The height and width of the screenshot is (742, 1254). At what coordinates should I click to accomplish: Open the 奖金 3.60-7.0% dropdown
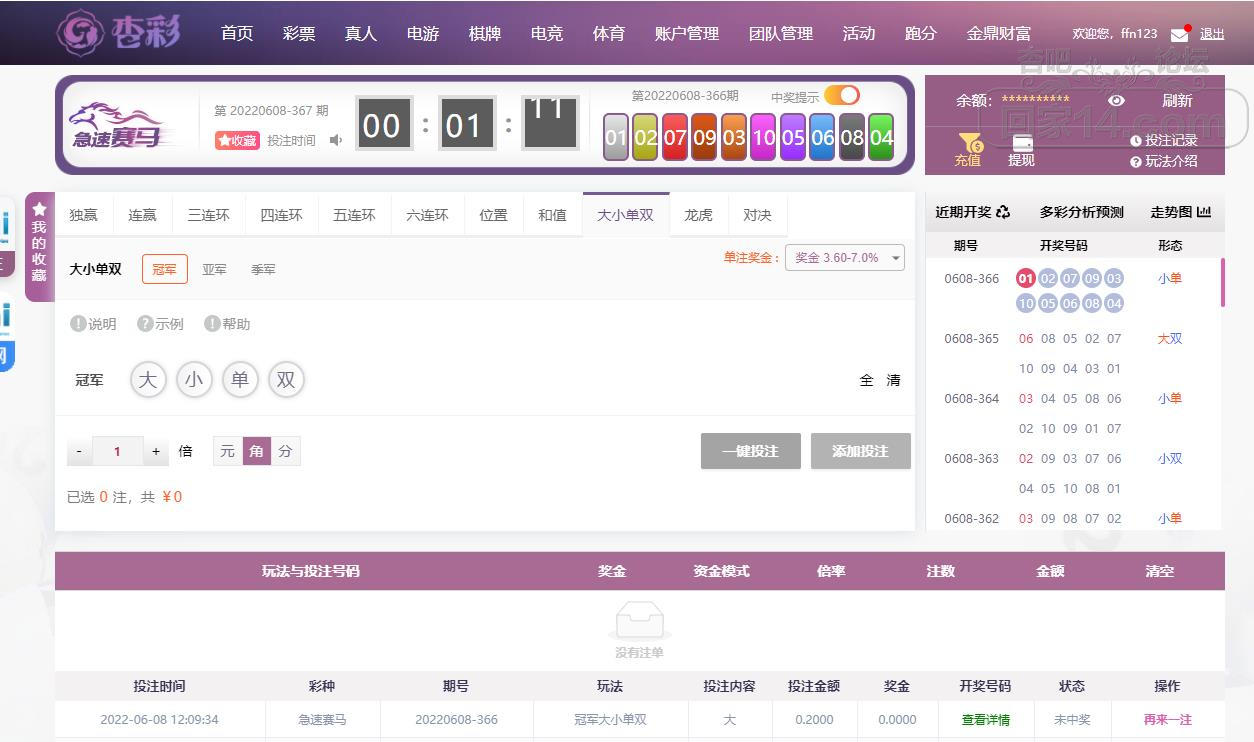coord(844,258)
